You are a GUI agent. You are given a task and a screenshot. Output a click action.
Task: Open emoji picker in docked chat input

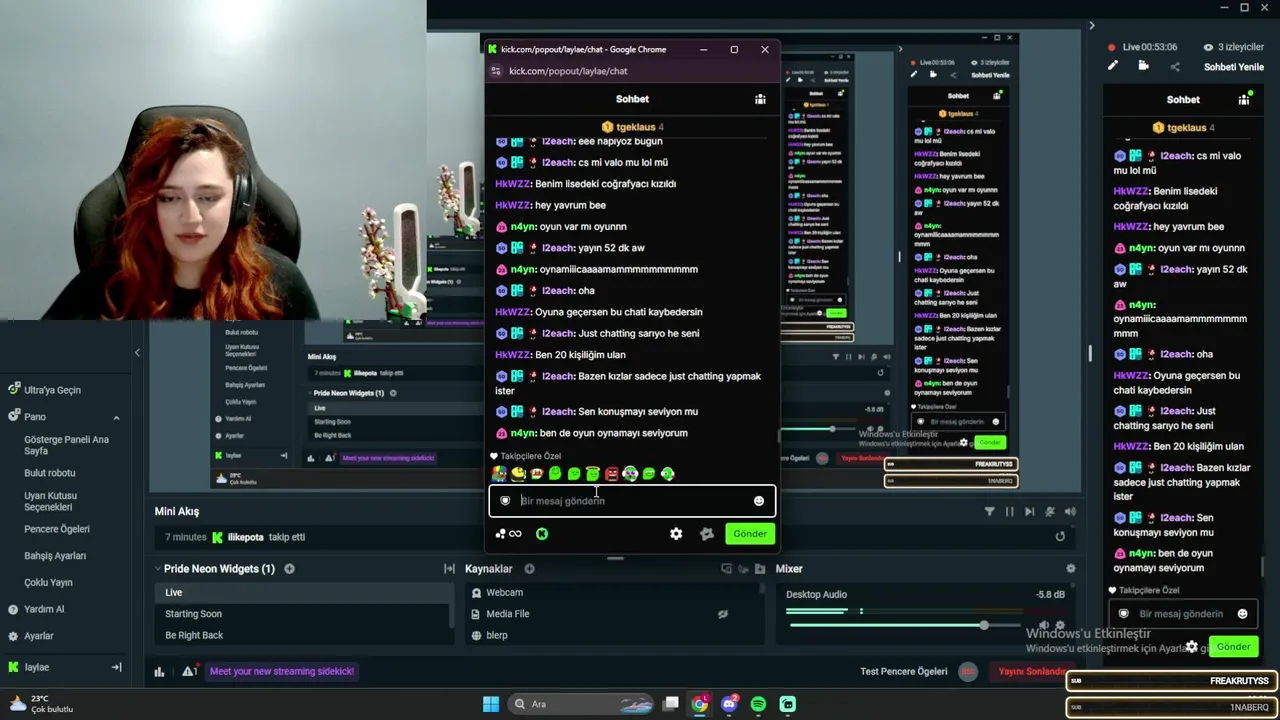pyautogui.click(x=1242, y=614)
